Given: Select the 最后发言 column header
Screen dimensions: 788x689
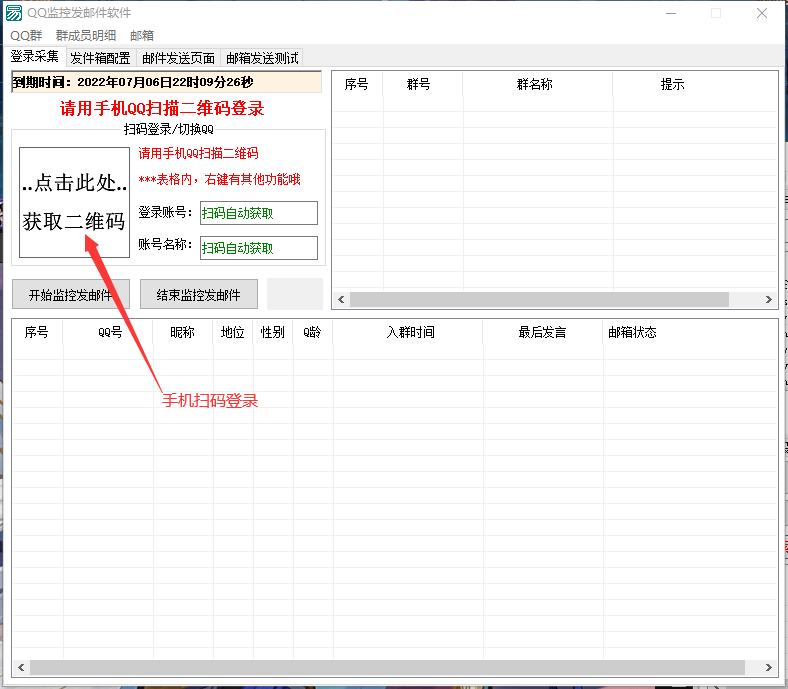Looking at the screenshot, I should click(x=543, y=332).
